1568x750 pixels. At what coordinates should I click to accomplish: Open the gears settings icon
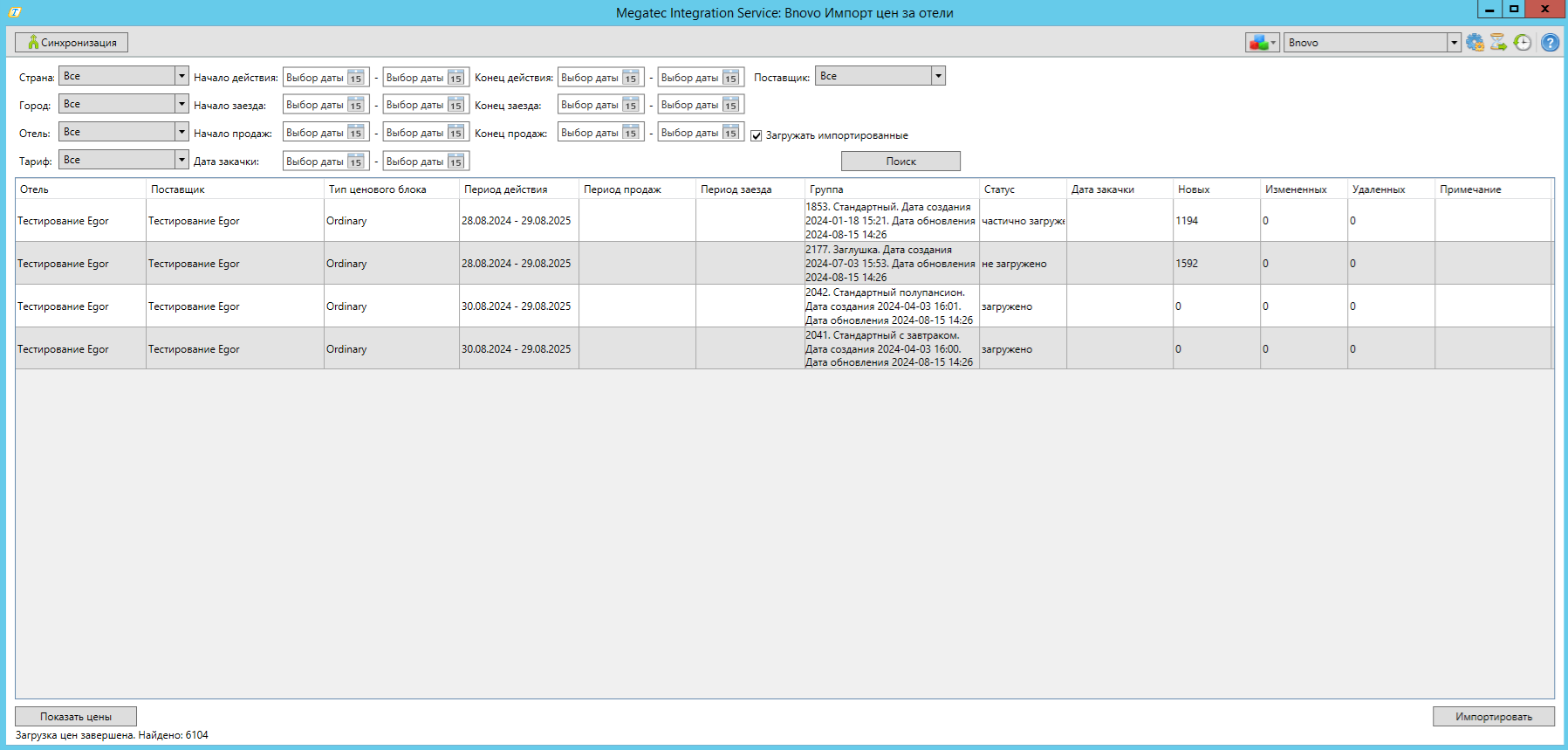click(x=1475, y=42)
